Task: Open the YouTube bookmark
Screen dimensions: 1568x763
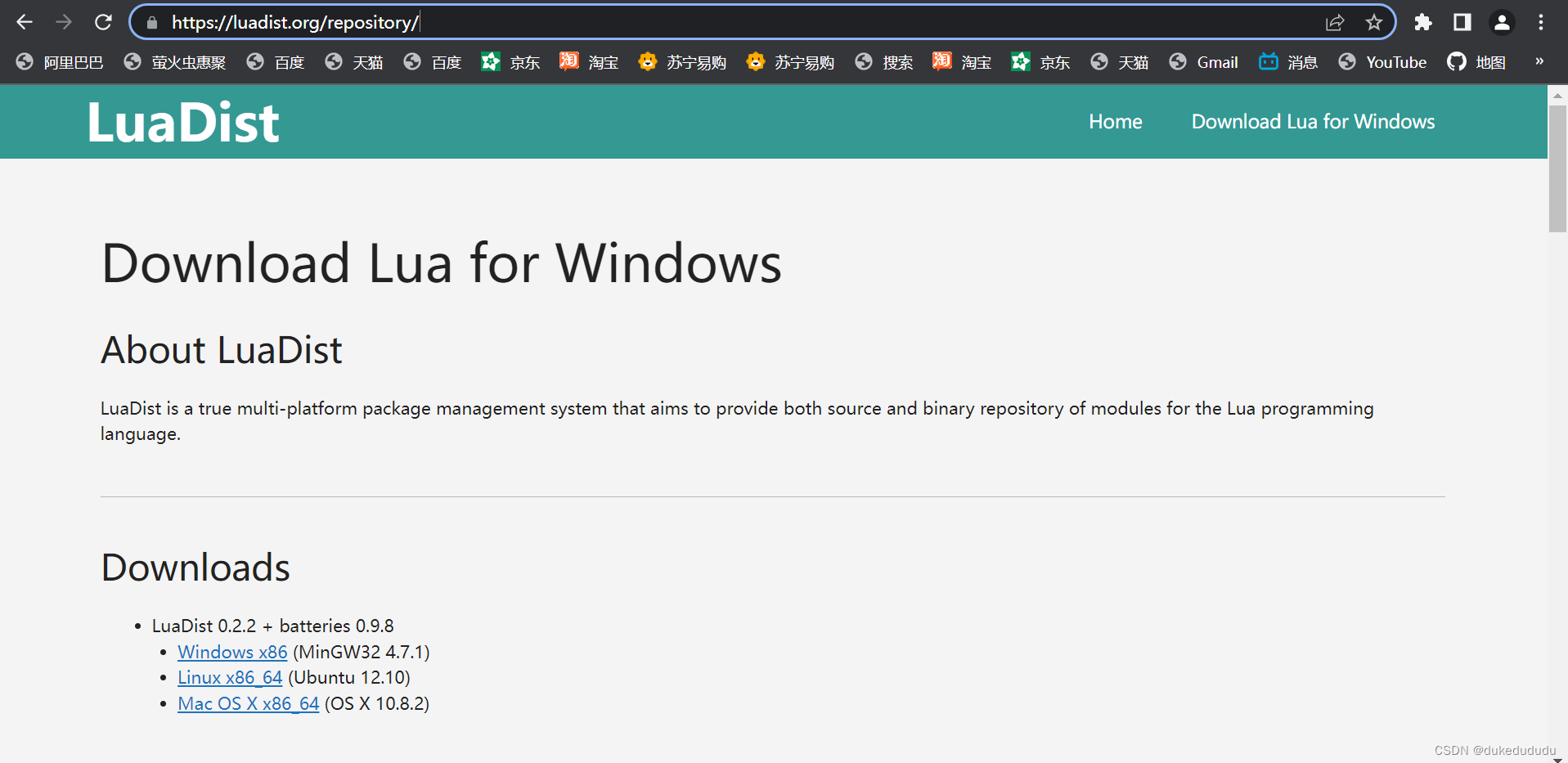Action: (x=1383, y=62)
